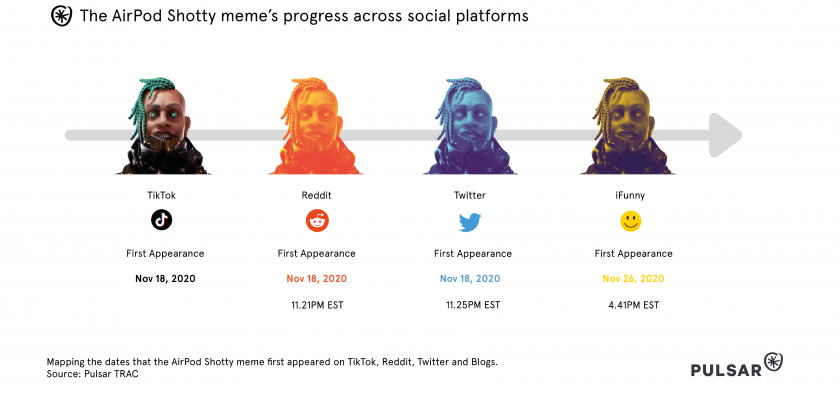Click the PULSAR wordmark text

pos(725,370)
